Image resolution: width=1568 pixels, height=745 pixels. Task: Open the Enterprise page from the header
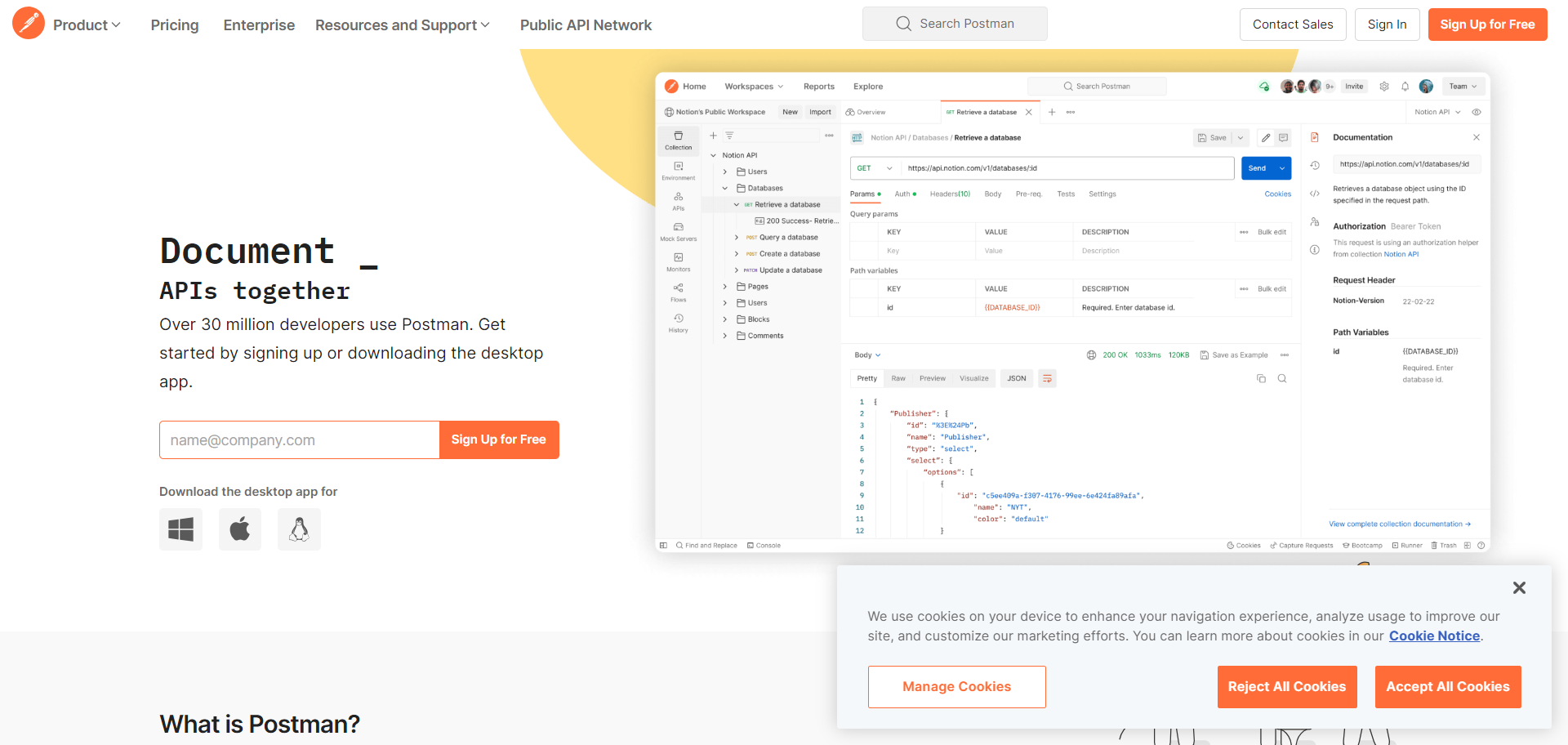point(259,25)
